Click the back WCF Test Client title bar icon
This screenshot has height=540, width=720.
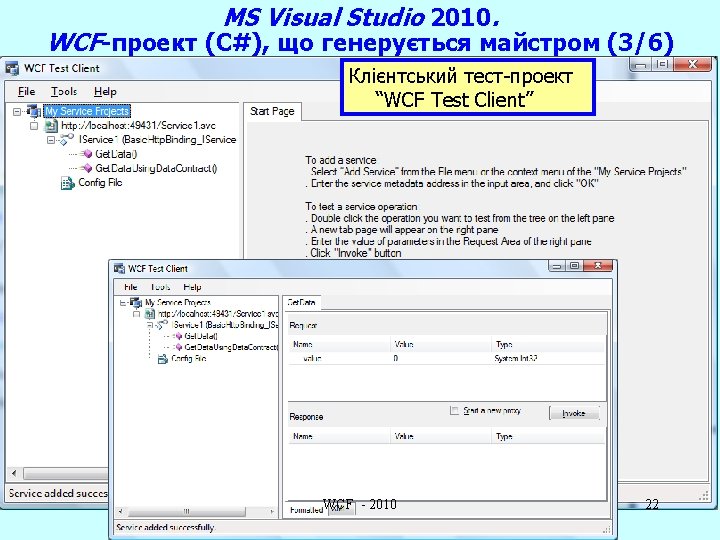pyautogui.click(x=12, y=68)
